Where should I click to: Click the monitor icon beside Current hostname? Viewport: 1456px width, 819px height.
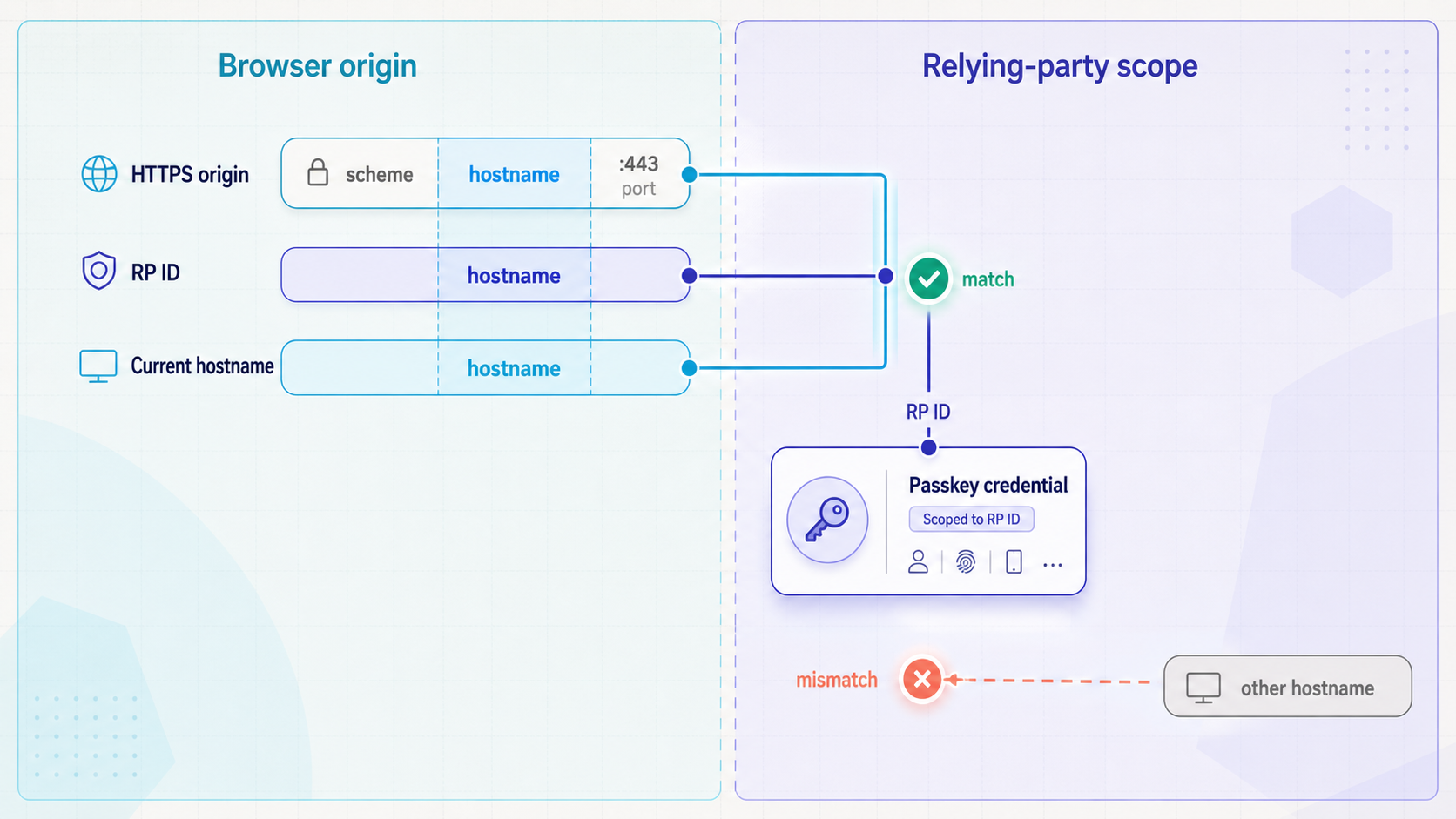pyautogui.click(x=98, y=366)
